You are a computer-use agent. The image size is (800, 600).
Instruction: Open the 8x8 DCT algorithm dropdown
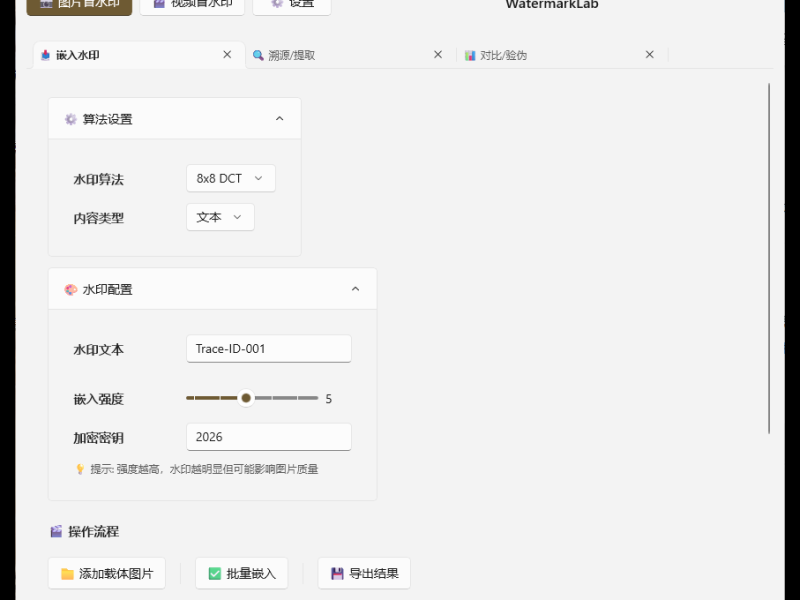click(231, 178)
